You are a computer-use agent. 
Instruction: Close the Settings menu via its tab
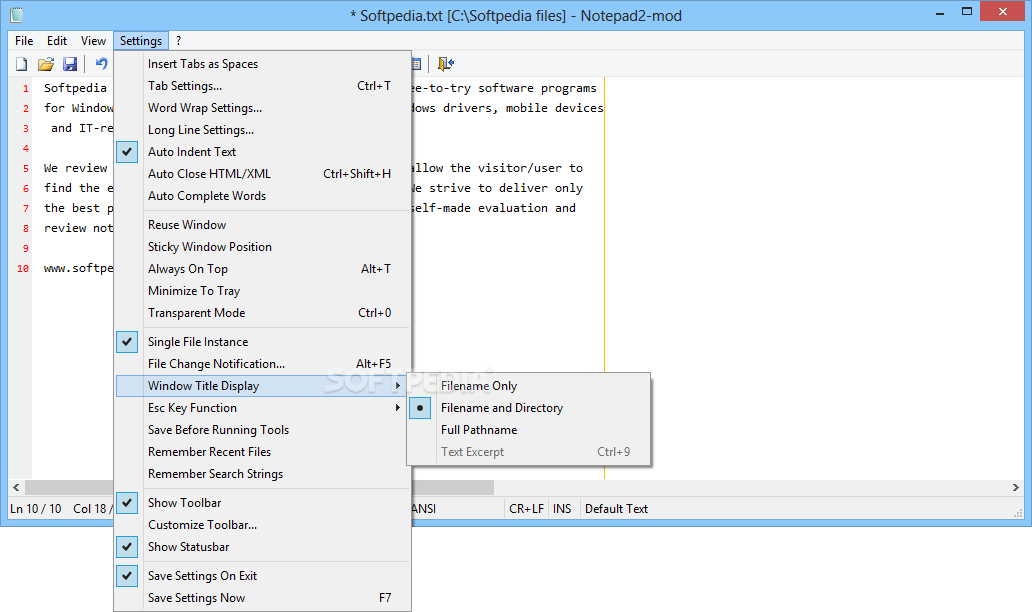coord(141,41)
